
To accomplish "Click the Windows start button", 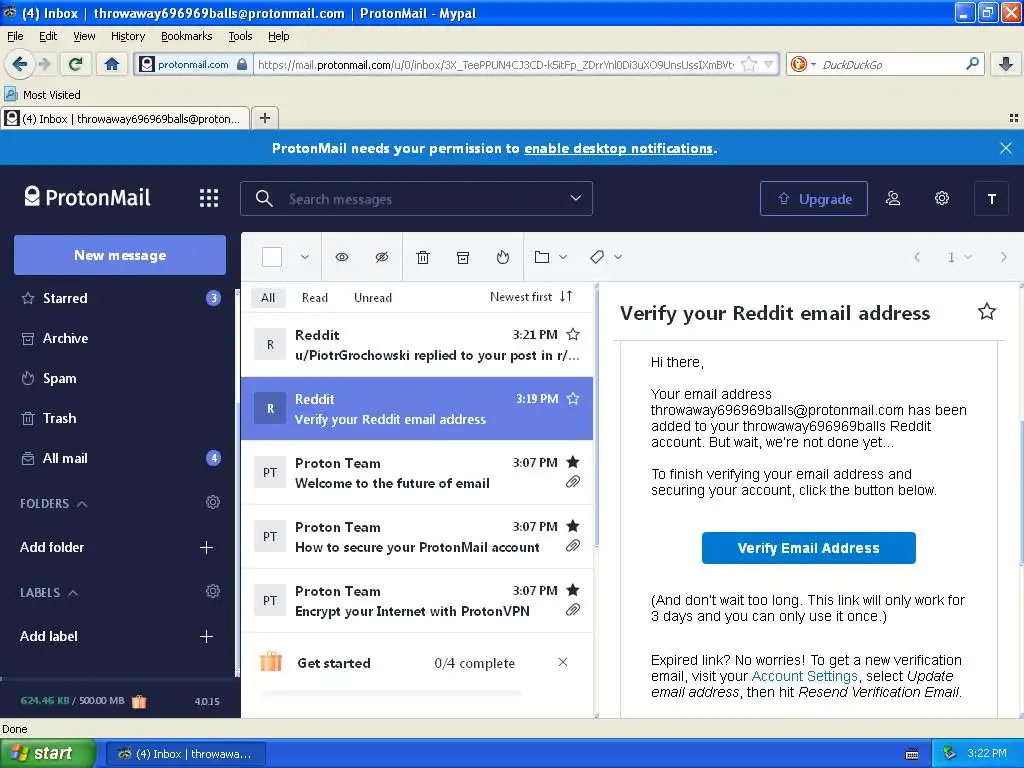I will 48,753.
